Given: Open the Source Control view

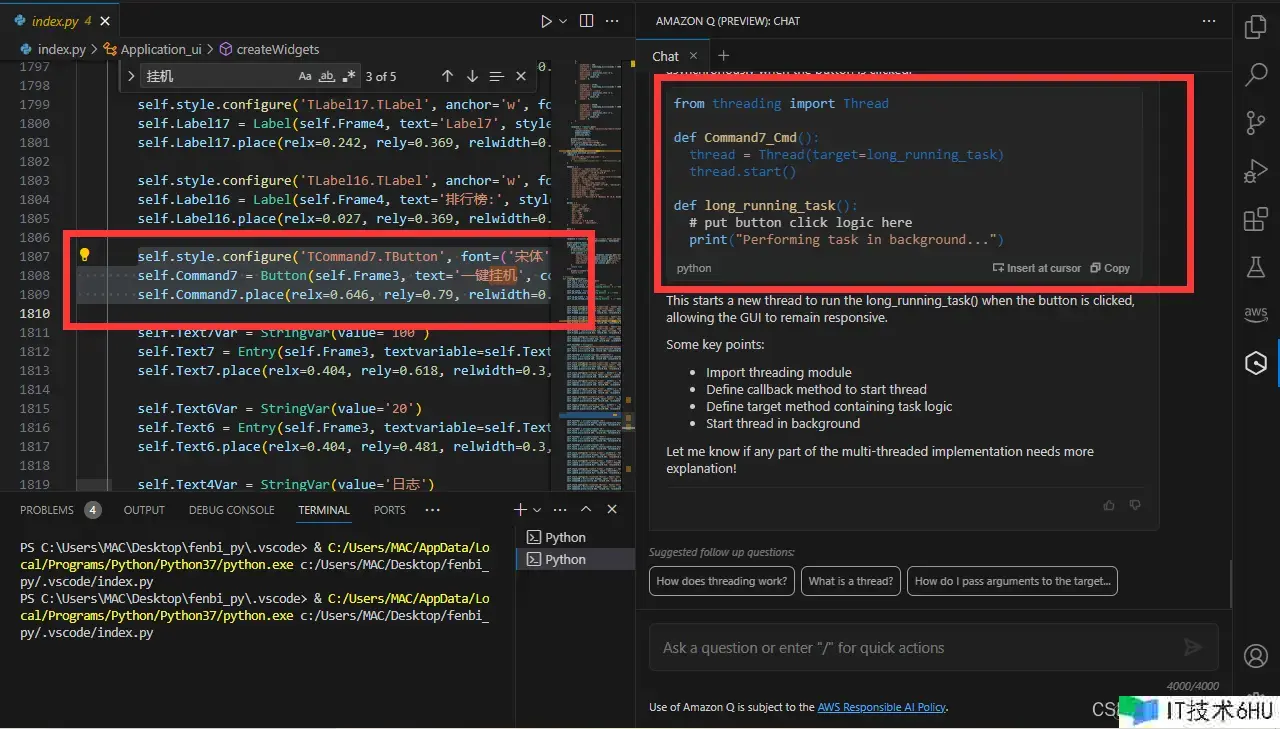Looking at the screenshot, I should tap(1256, 122).
